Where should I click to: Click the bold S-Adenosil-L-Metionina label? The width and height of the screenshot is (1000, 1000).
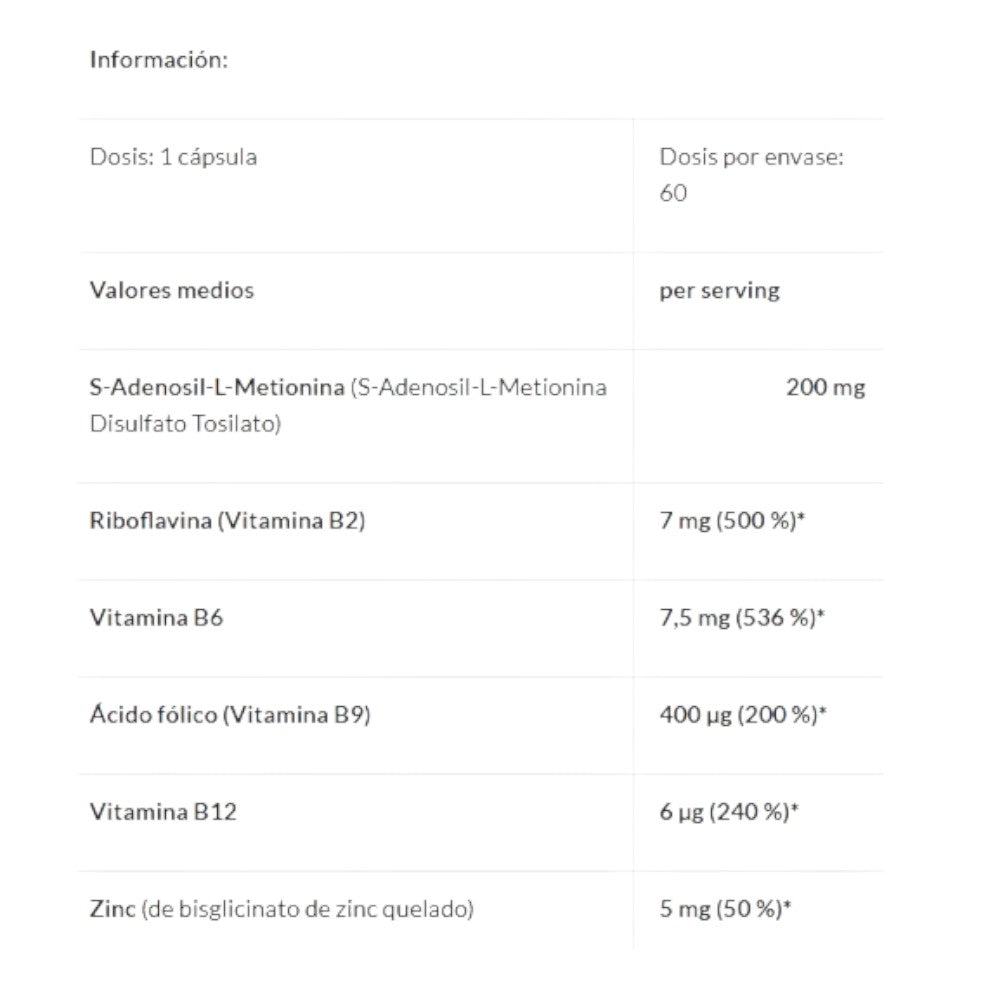pos(217,387)
